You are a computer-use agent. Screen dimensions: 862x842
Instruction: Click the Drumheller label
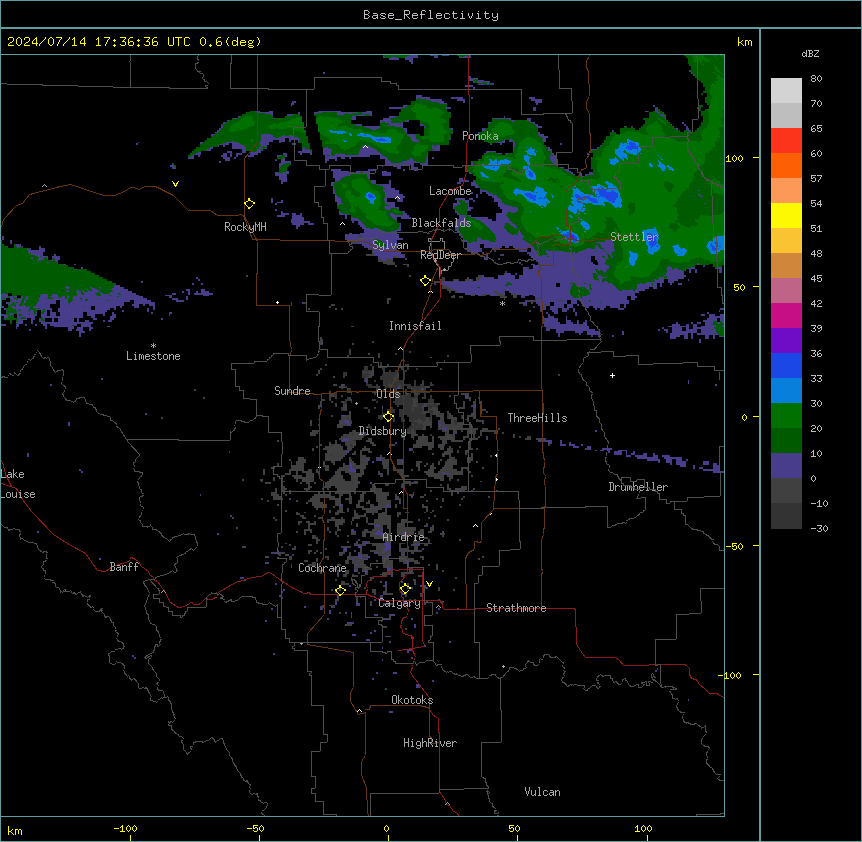[638, 487]
